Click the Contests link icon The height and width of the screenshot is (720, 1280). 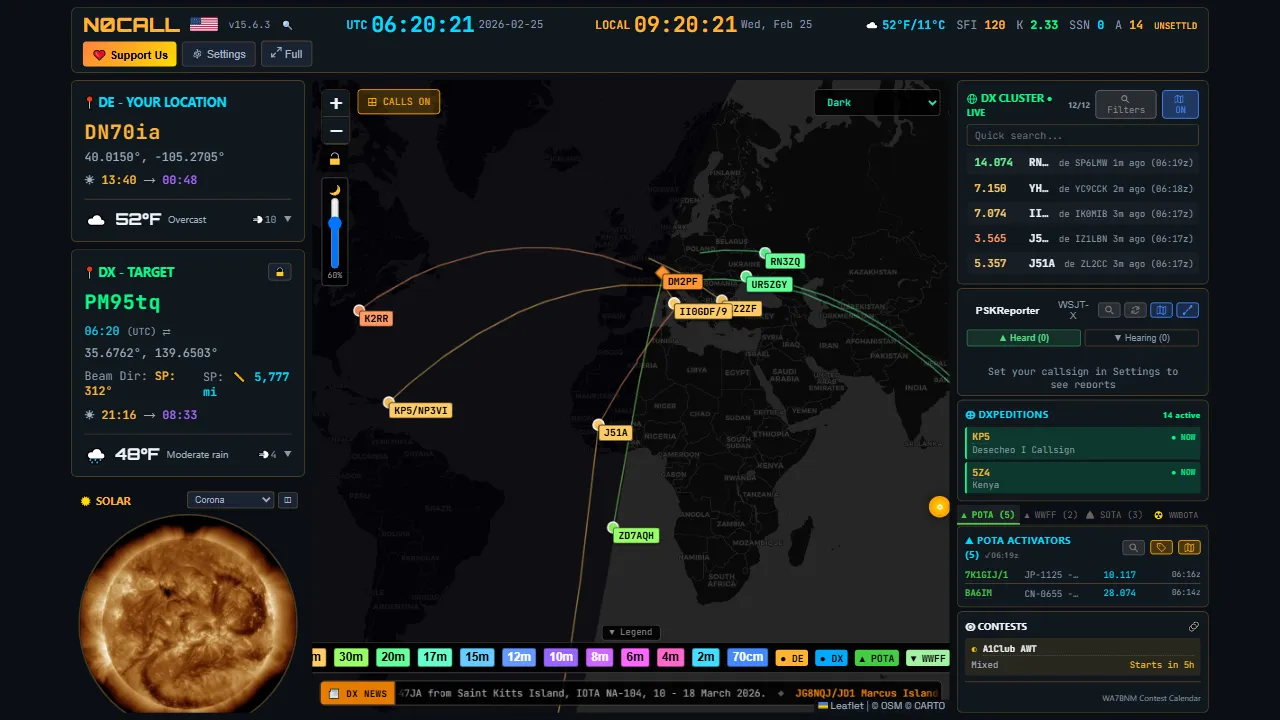[1193, 627]
